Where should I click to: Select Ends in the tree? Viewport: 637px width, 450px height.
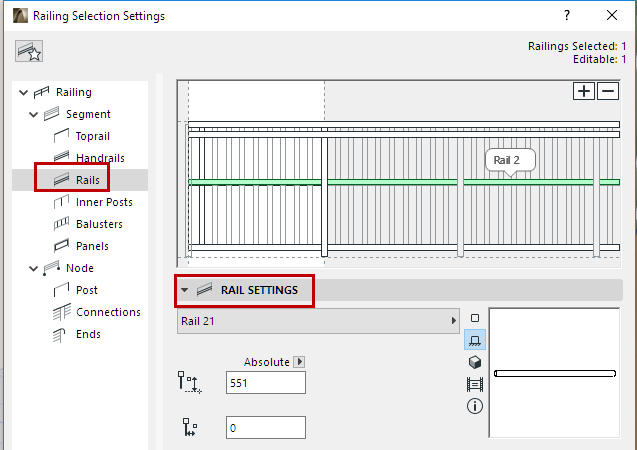point(88,334)
